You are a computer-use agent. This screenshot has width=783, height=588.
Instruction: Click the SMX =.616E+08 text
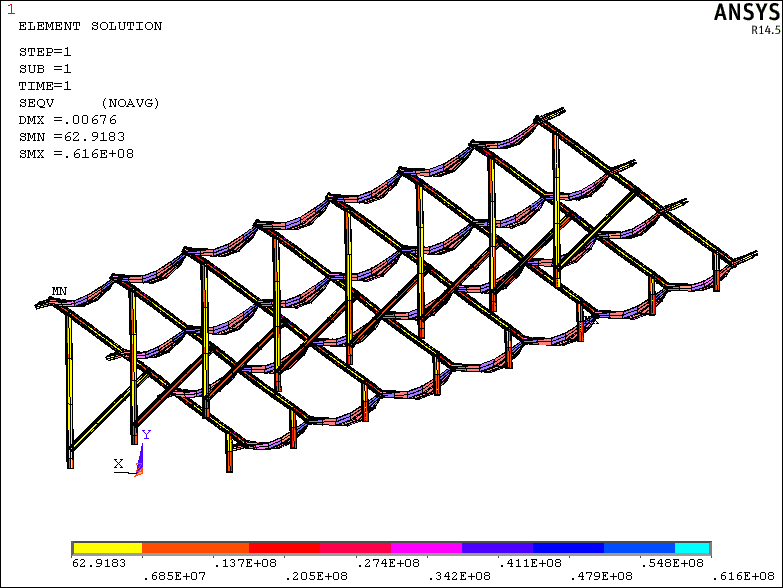[76, 154]
